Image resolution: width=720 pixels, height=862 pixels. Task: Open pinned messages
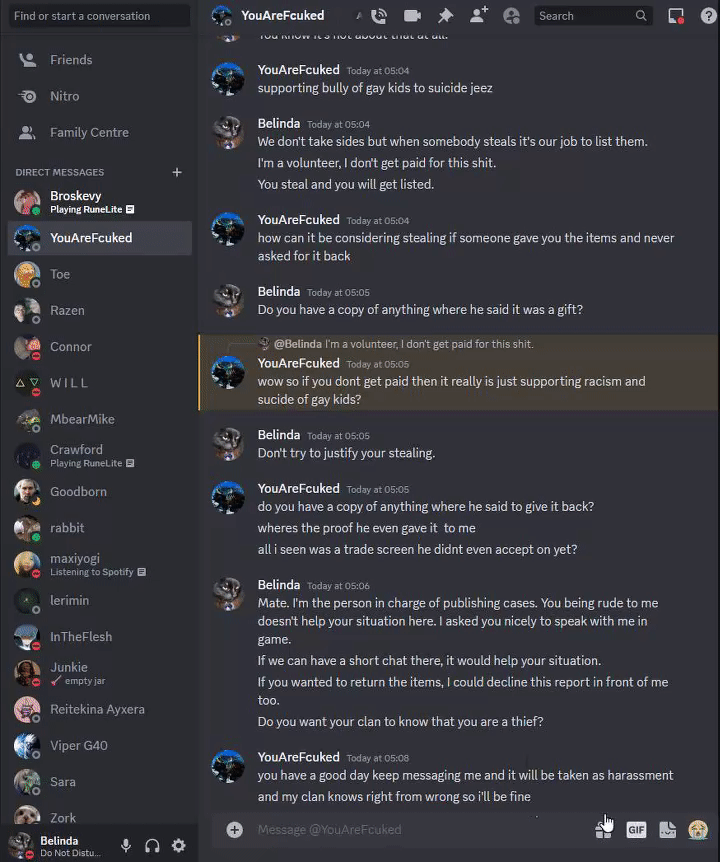click(x=445, y=16)
